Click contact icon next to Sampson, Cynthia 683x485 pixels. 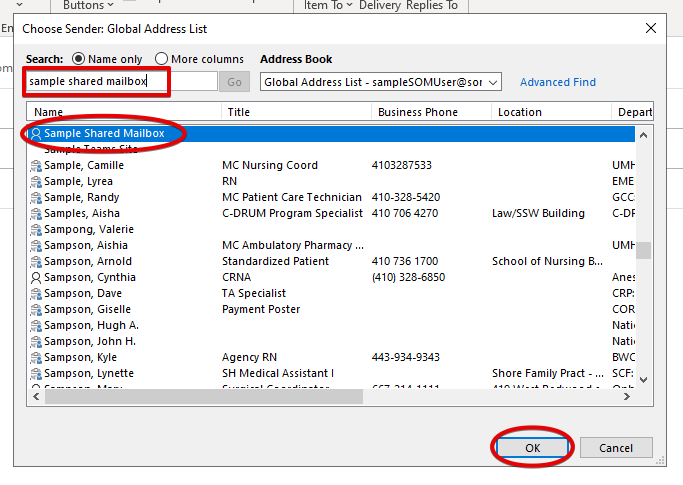tap(36, 277)
